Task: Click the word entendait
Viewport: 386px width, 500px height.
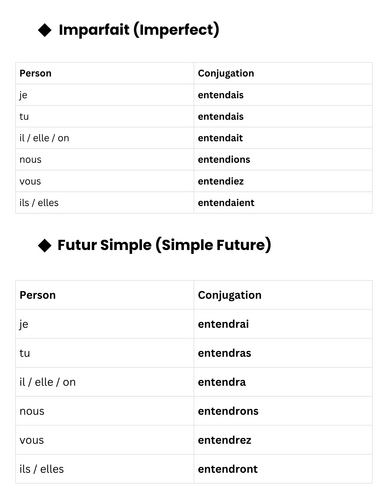Action: [x=220, y=138]
